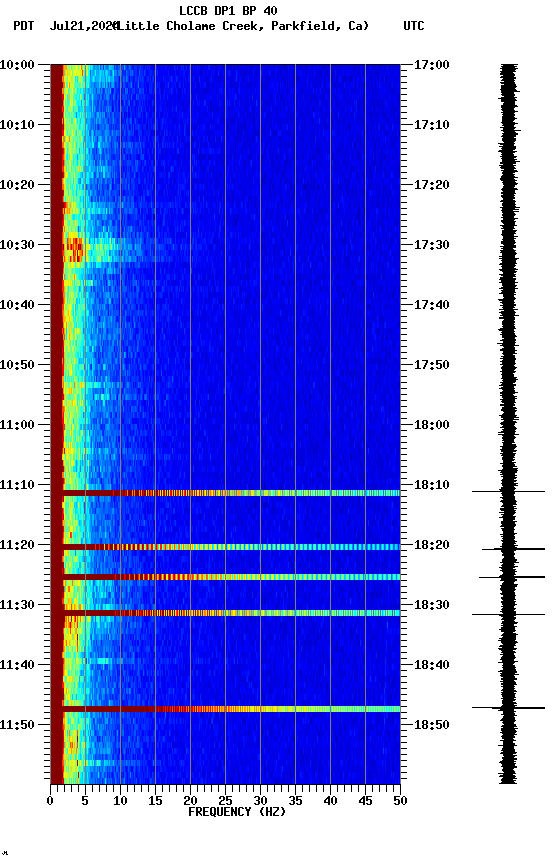The width and height of the screenshot is (552, 864).
Task: Click the "PDT" timezone label
Action: coord(24,26)
